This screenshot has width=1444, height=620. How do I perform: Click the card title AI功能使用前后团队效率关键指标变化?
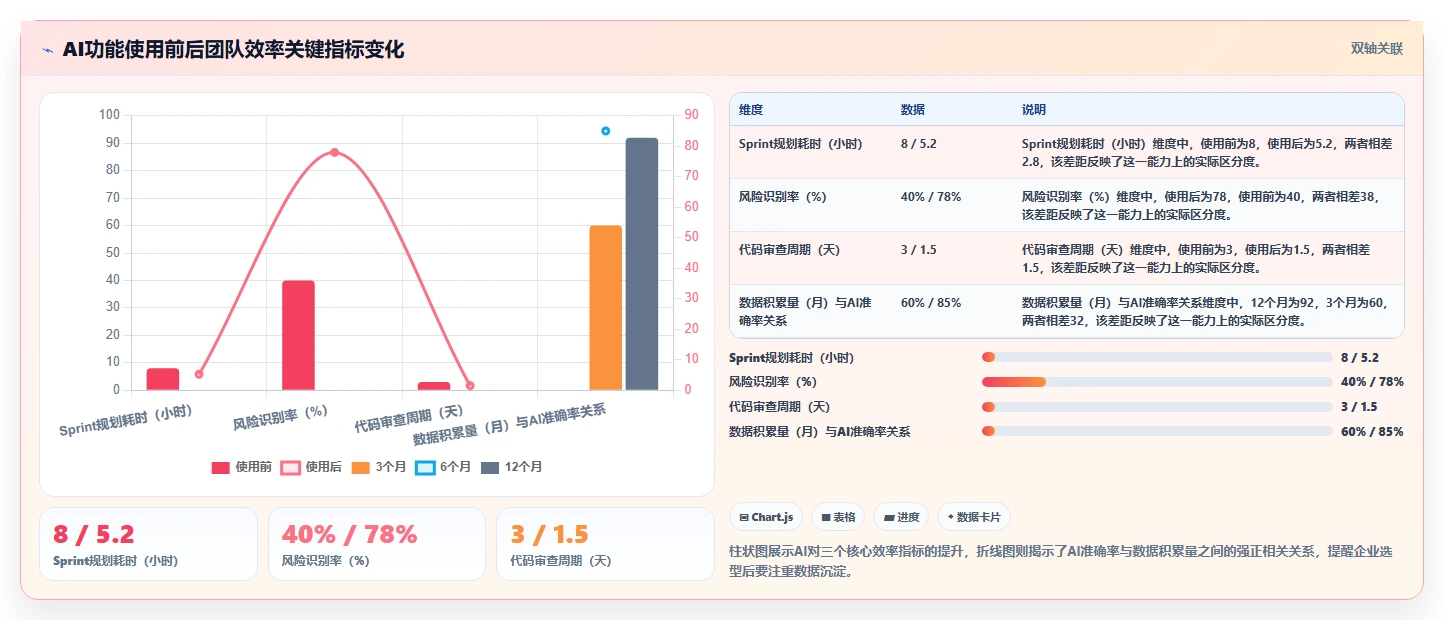(x=233, y=49)
